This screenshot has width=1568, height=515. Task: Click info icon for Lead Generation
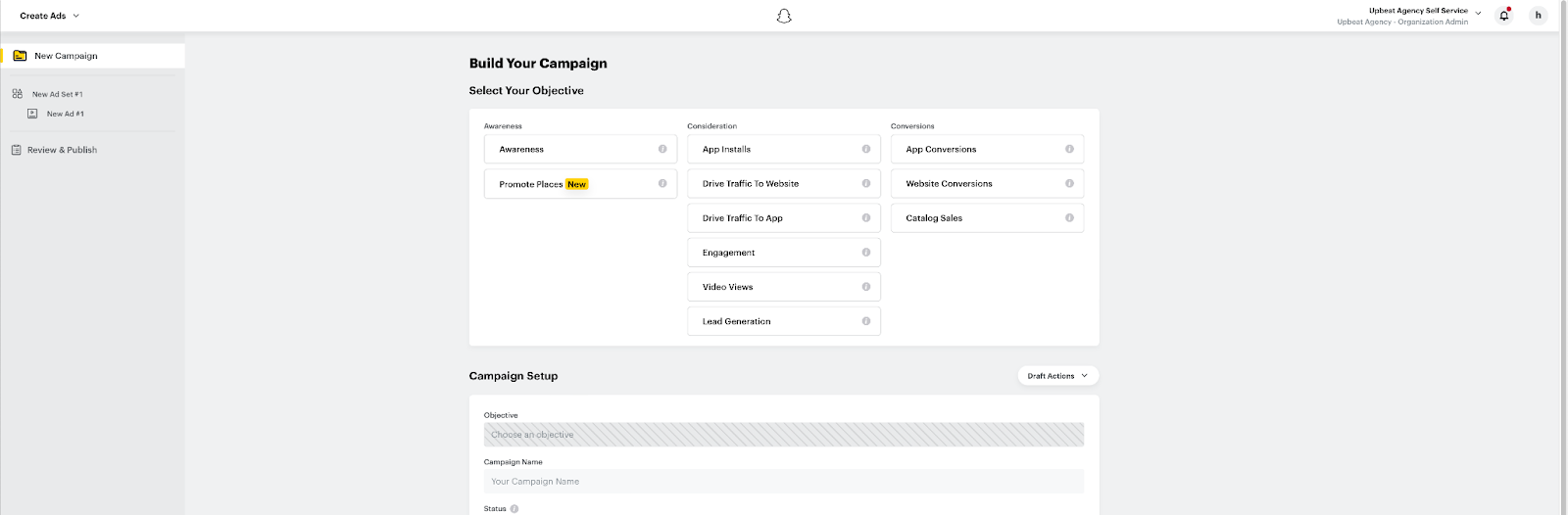866,321
